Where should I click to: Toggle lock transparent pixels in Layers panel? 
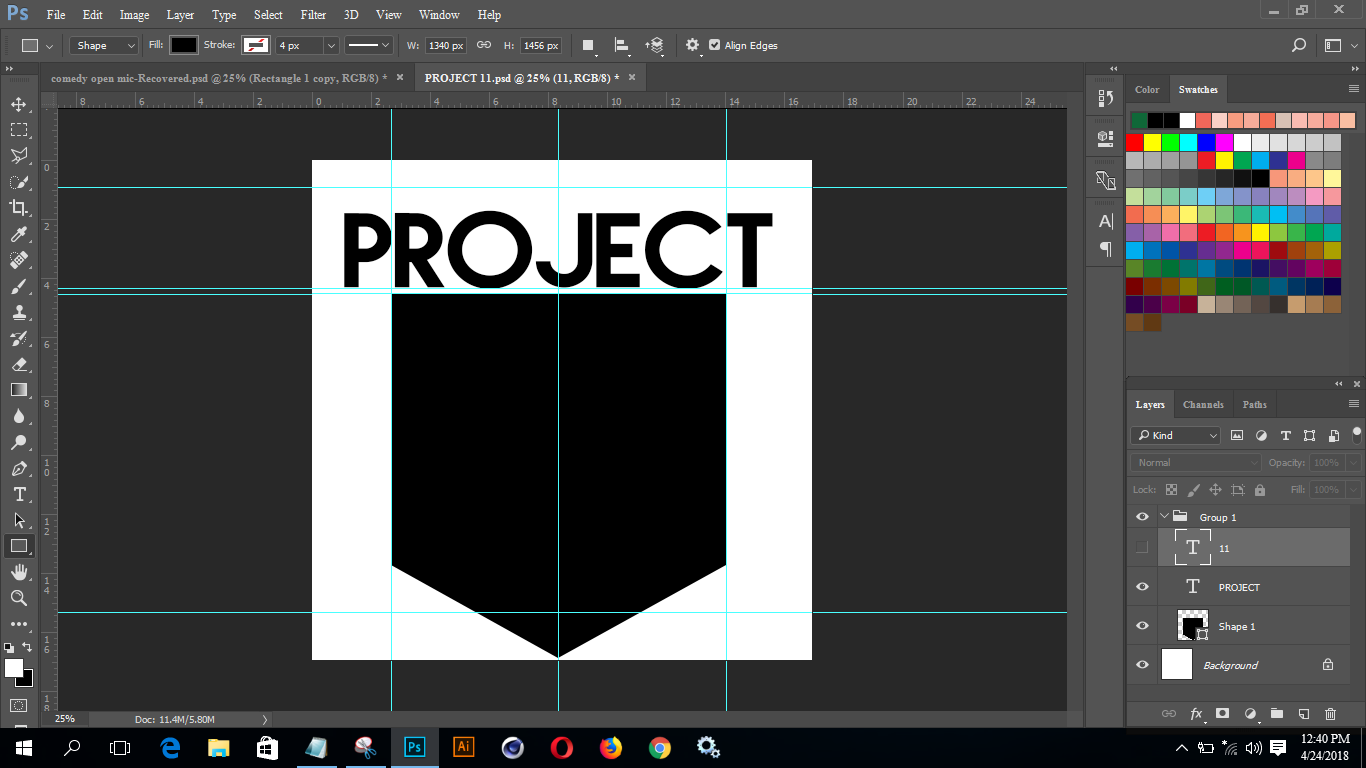(1171, 490)
